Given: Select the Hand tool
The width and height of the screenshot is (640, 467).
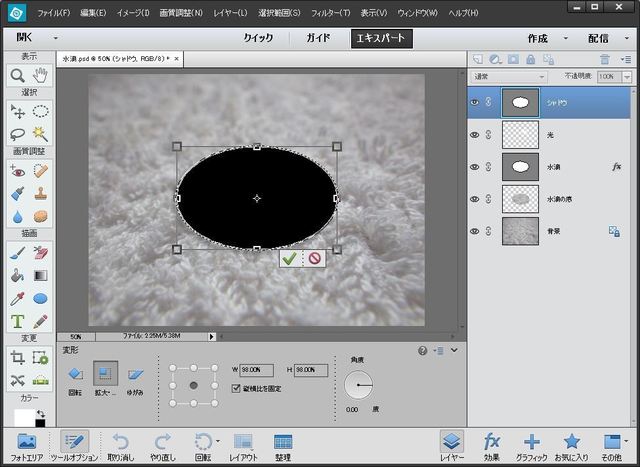Looking at the screenshot, I should click(41, 75).
